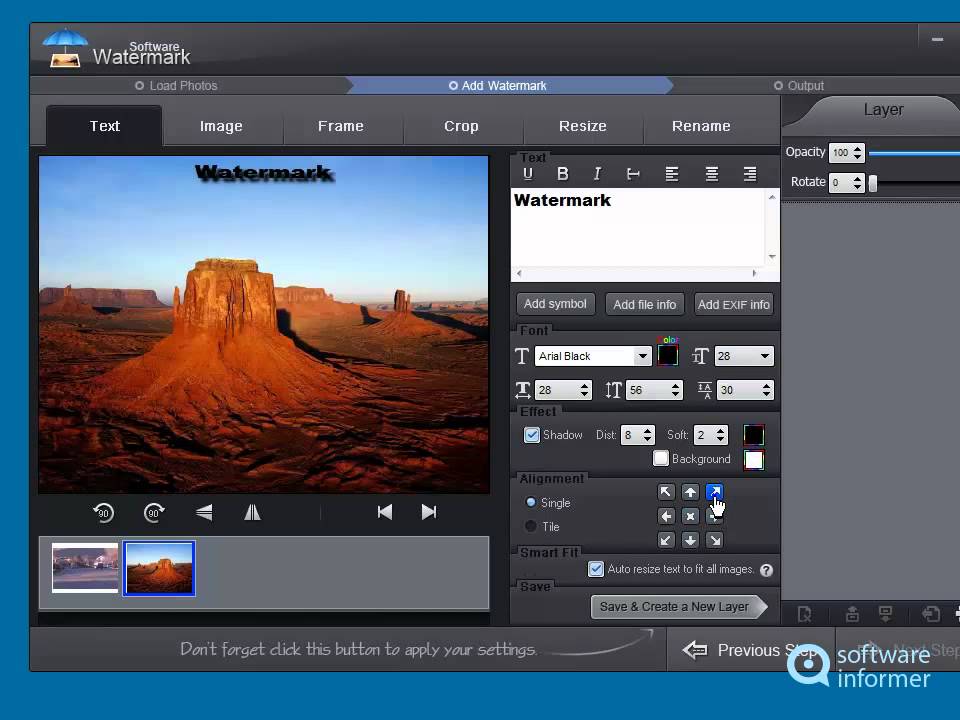The height and width of the screenshot is (720, 960).
Task: Switch to the Text tab
Action: coord(105,126)
